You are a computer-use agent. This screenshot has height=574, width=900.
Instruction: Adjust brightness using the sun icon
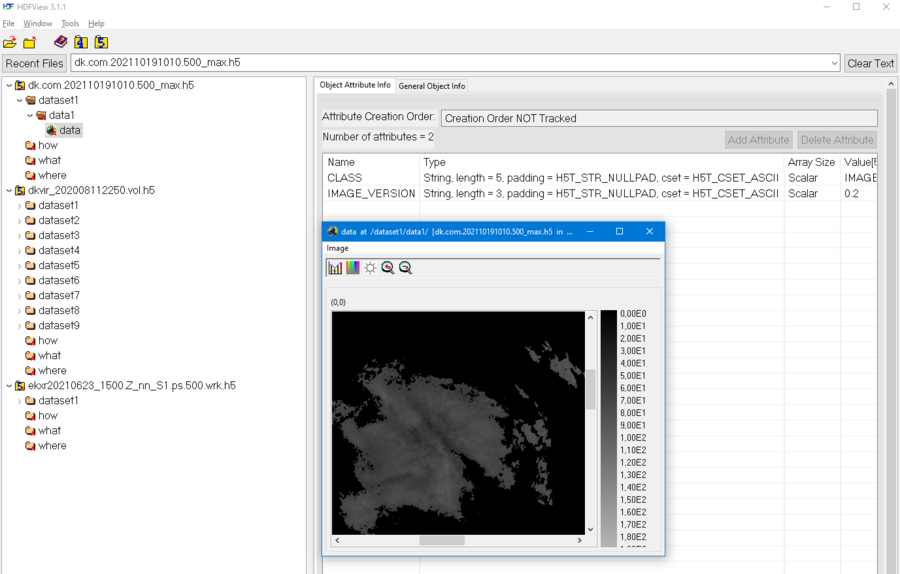coord(370,268)
